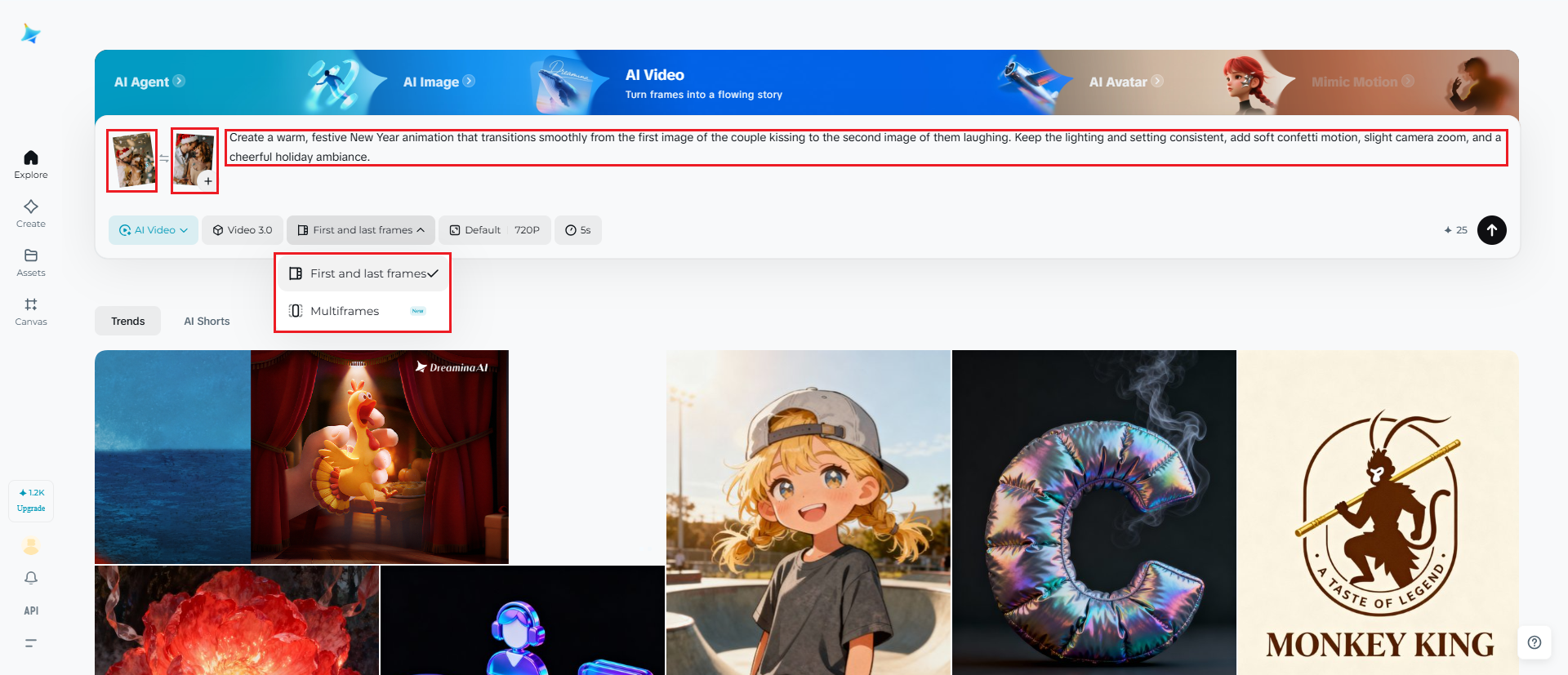Open the blue figure with headphones artwork
The image size is (1568, 675).
[523, 620]
